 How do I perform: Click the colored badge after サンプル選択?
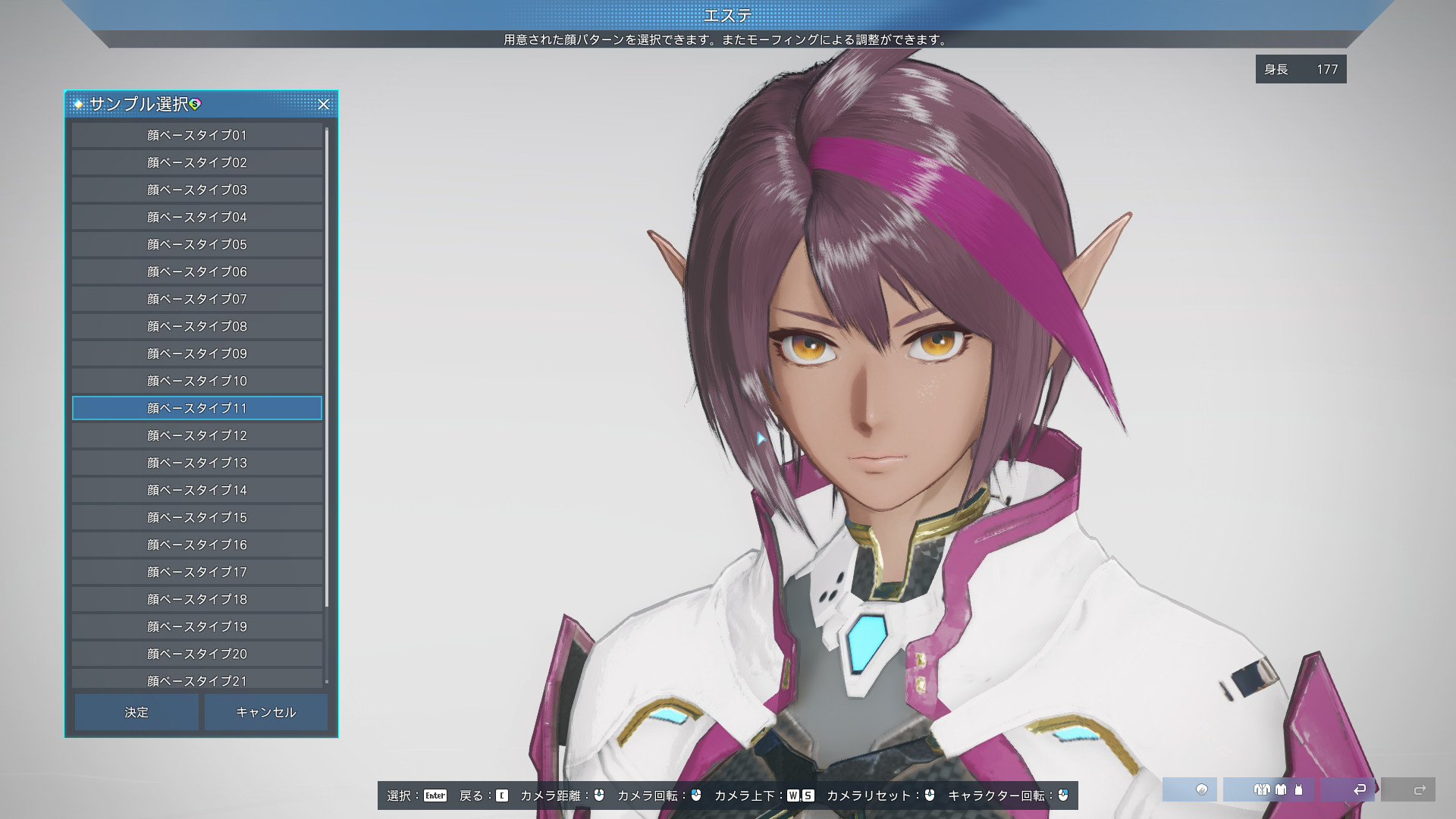(x=195, y=104)
